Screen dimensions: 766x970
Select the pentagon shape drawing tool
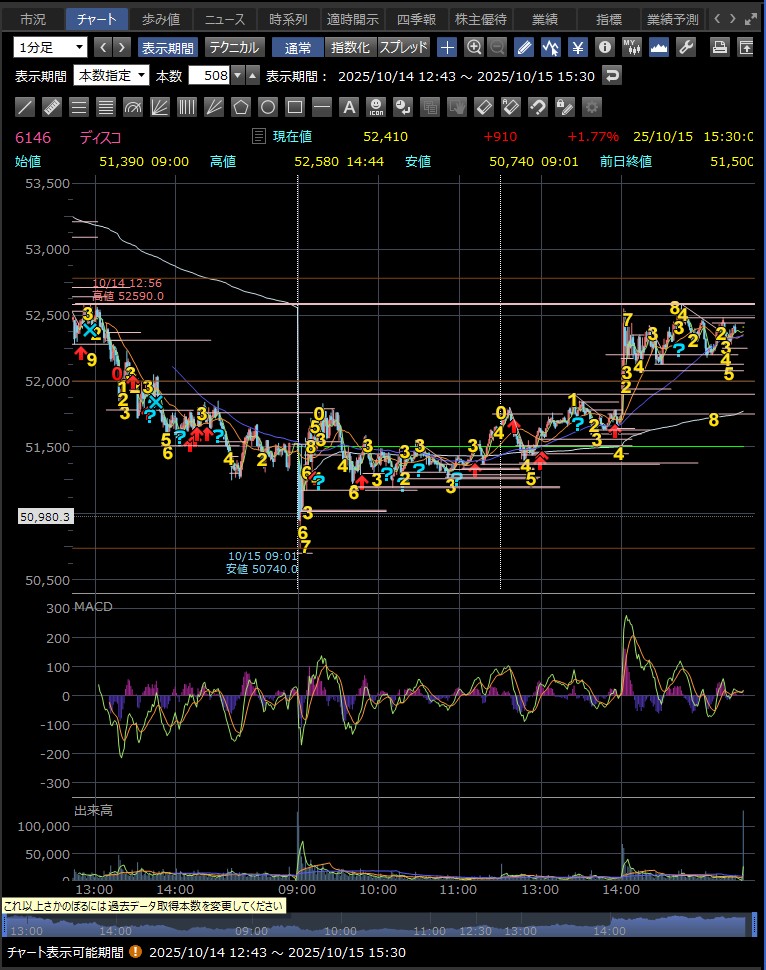pos(241,106)
